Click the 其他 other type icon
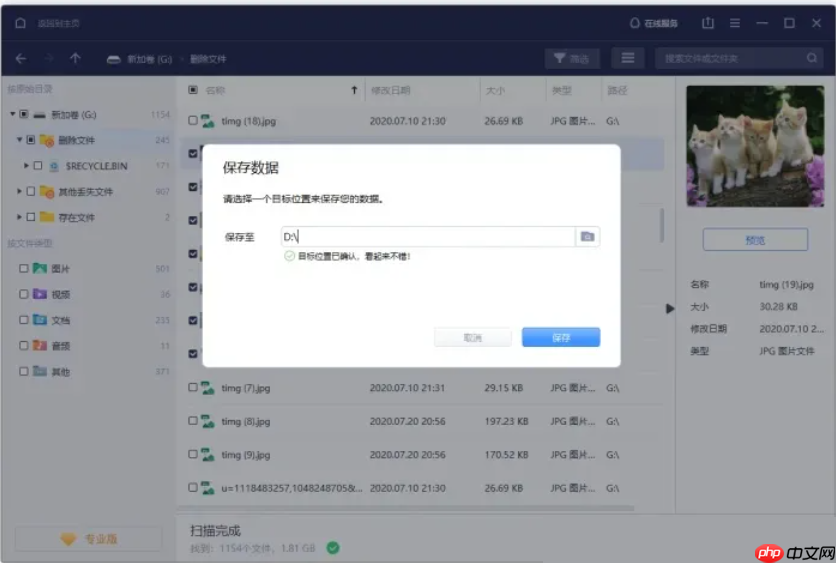 [39, 371]
